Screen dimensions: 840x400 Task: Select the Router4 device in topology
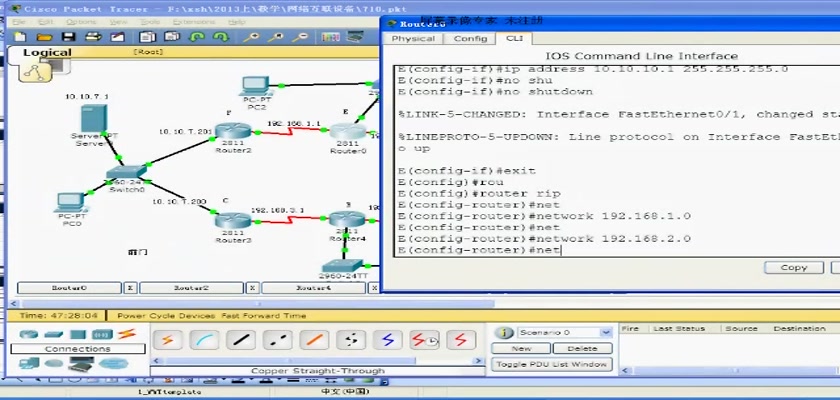click(347, 218)
